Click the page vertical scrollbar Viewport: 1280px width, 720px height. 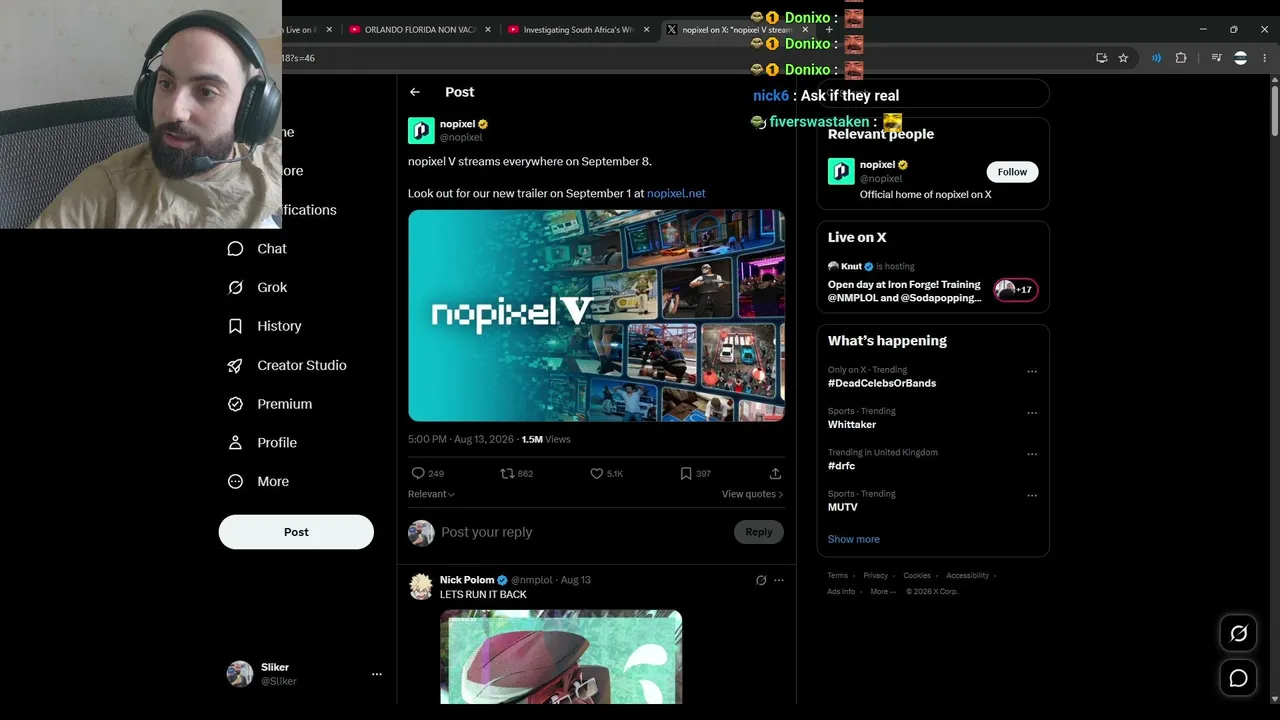coord(1274,110)
